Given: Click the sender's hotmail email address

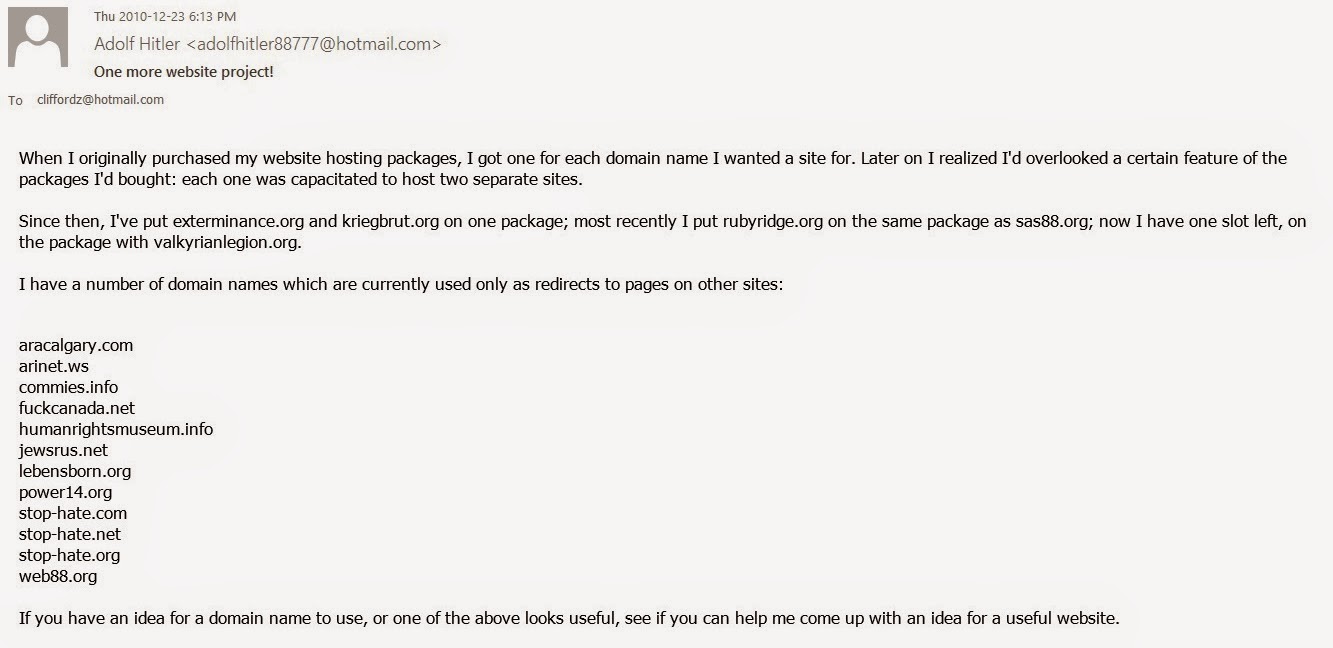Looking at the screenshot, I should pyautogui.click(x=314, y=44).
